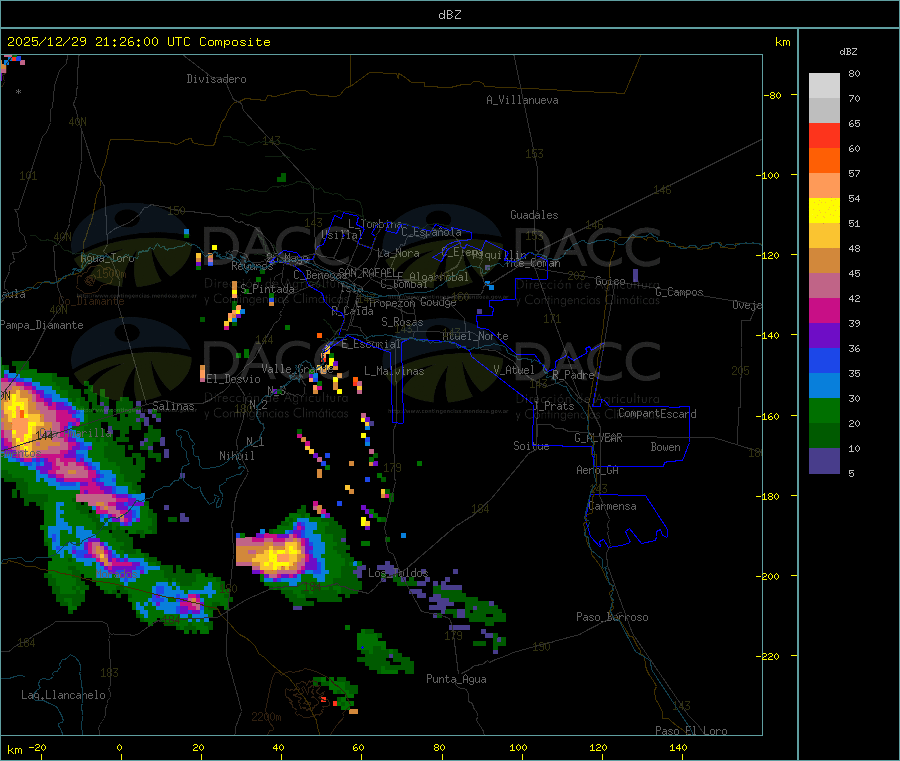This screenshot has height=761, width=900.
Task: Click the Lag.Llancanelo map label
Action: 63,695
